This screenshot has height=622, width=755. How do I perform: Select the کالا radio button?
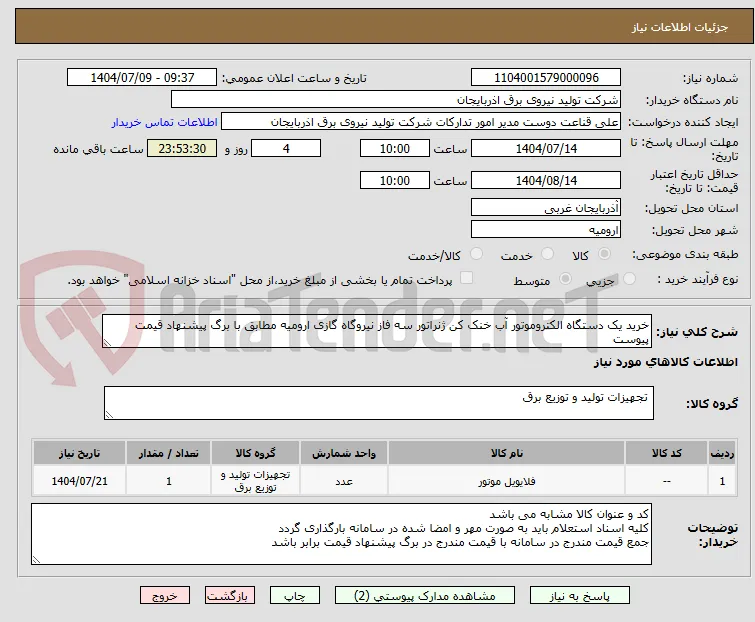(604, 254)
